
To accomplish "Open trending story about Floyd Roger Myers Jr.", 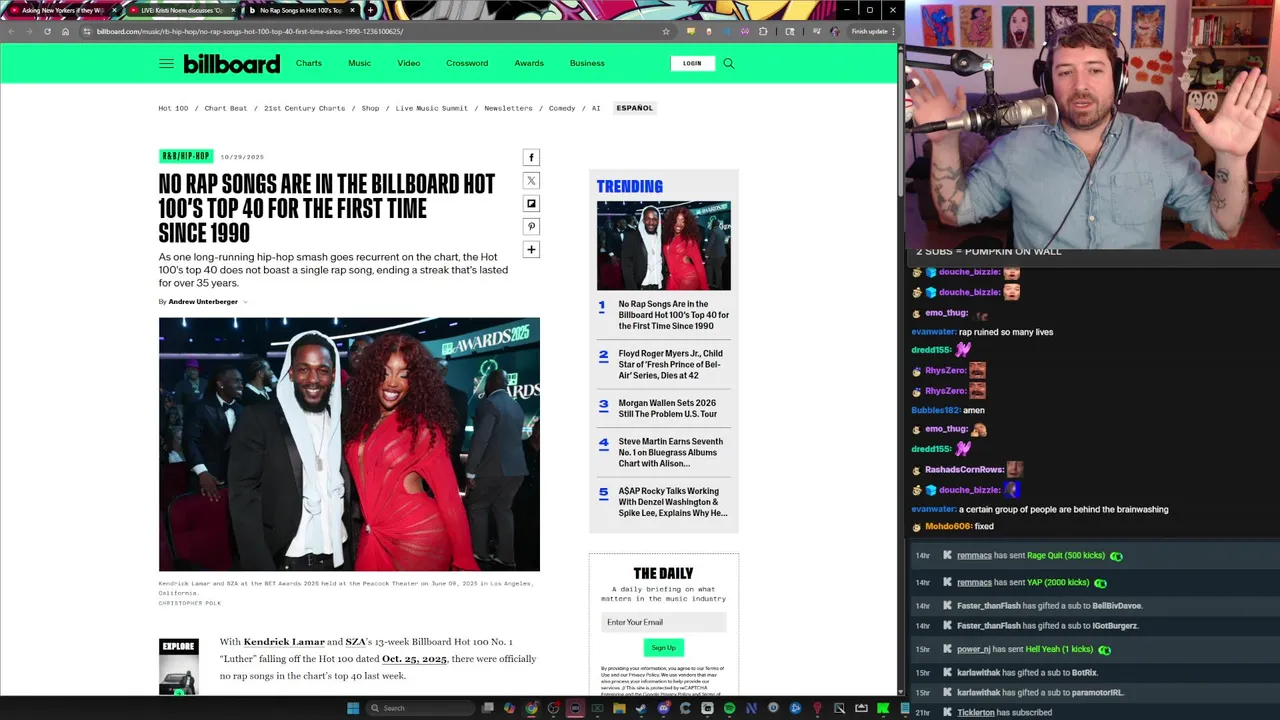I will point(670,364).
